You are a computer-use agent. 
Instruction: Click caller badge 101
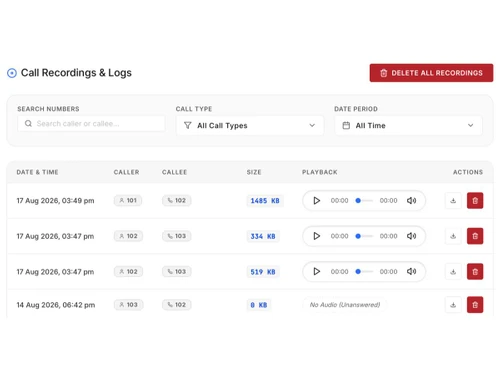128,201
